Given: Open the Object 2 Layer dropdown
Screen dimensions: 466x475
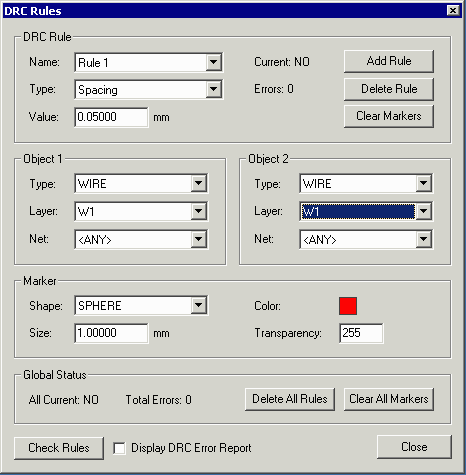Looking at the screenshot, I should (366, 211).
